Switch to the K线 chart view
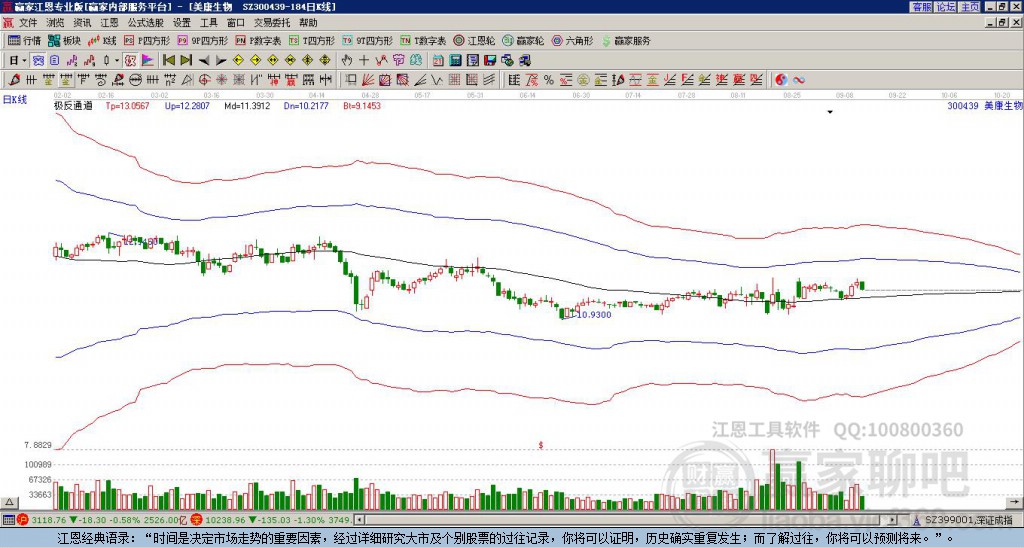 pyautogui.click(x=102, y=40)
